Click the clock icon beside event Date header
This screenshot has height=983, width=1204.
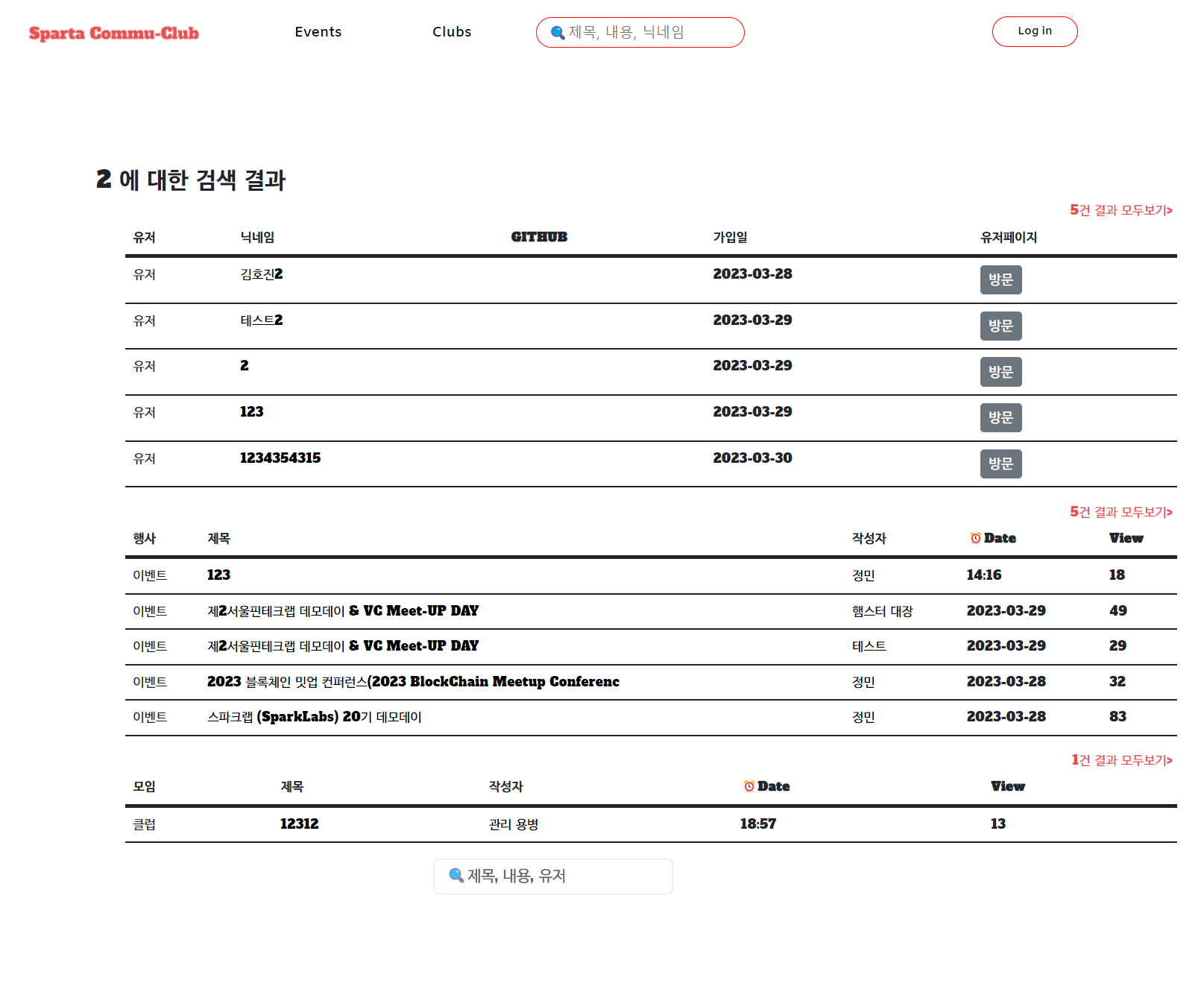(975, 538)
